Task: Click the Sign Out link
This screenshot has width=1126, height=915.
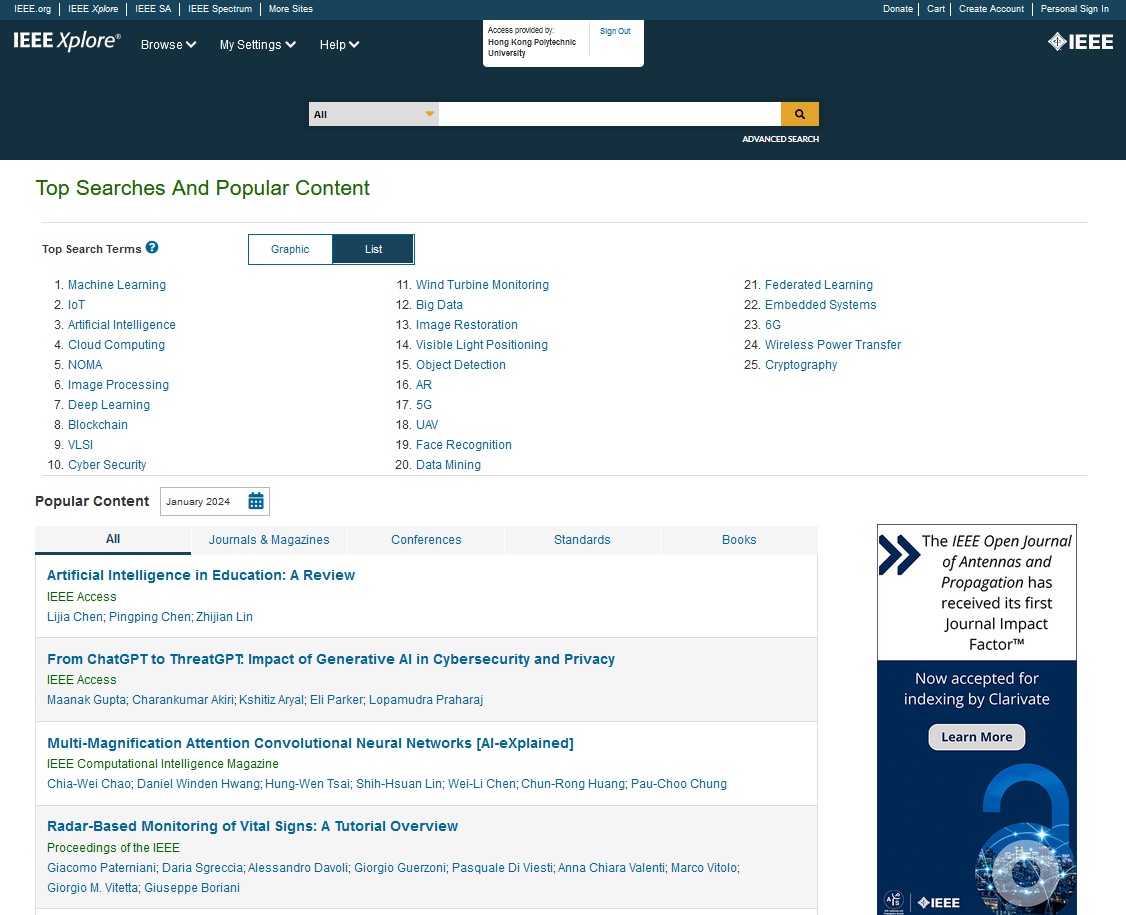Action: pyautogui.click(x=615, y=32)
